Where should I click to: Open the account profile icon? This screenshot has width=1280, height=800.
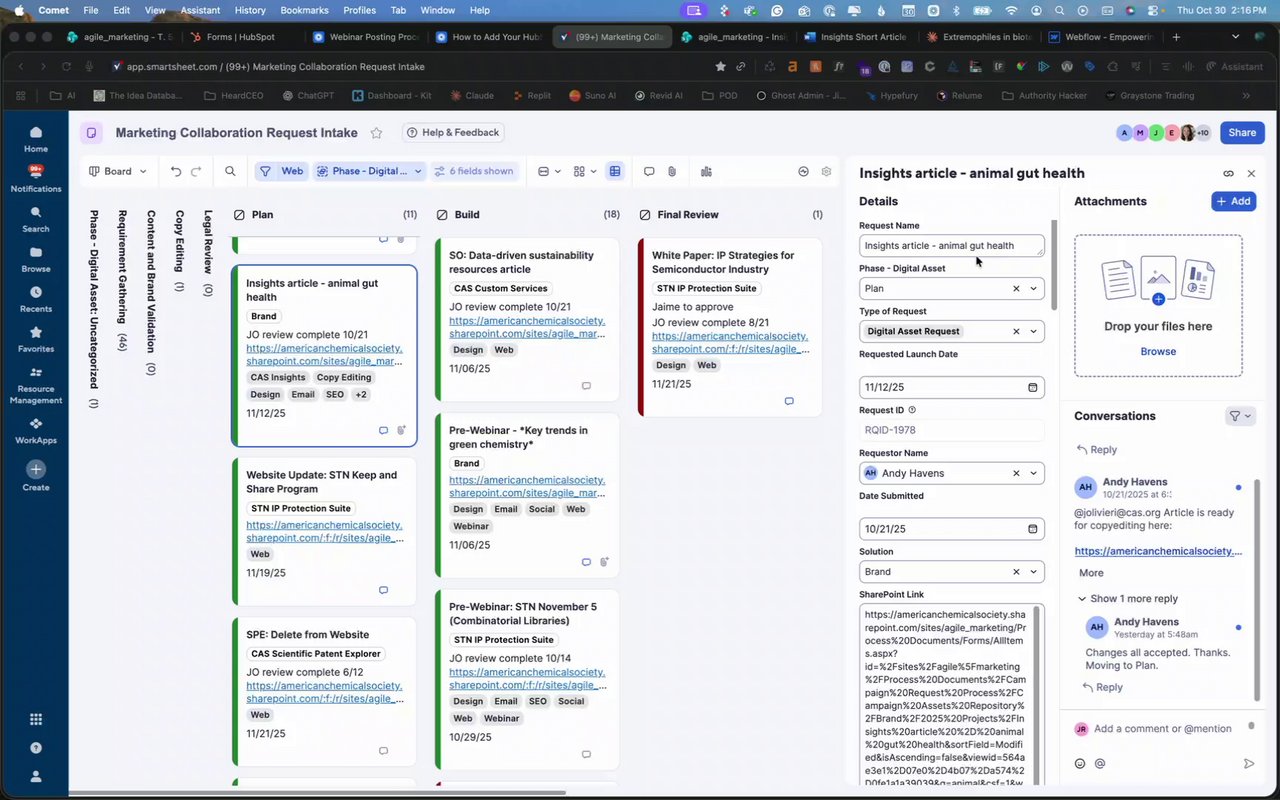(36, 776)
